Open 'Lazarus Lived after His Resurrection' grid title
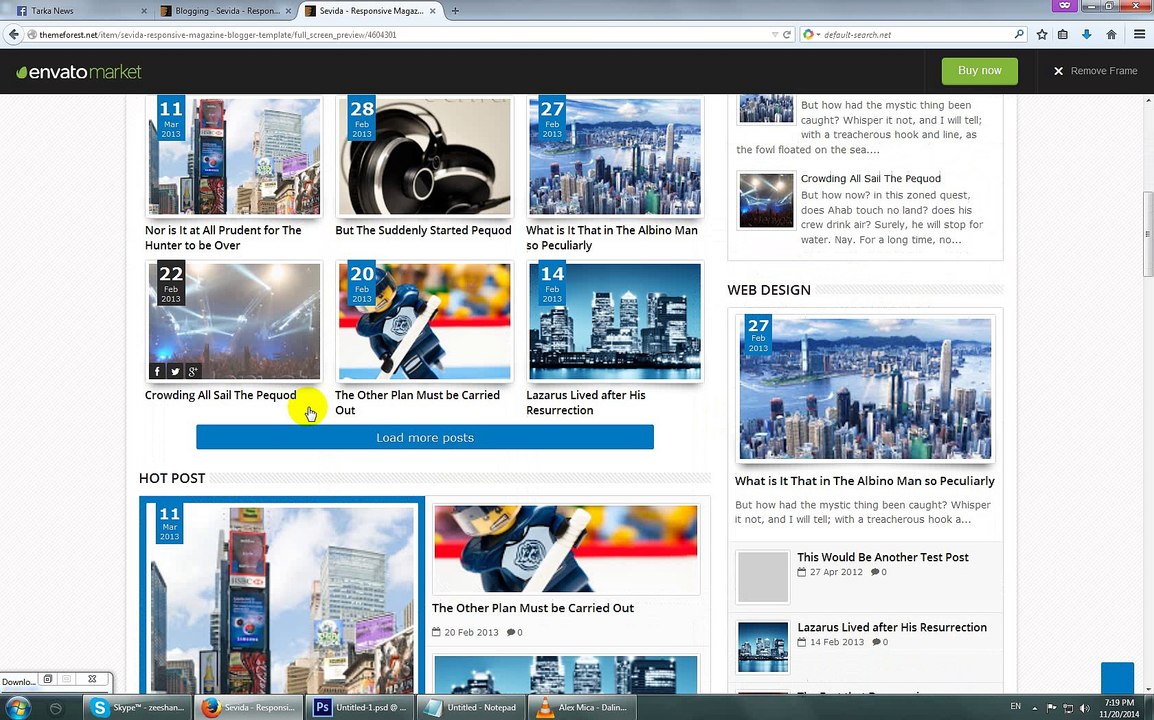This screenshot has width=1154, height=720. click(x=586, y=403)
